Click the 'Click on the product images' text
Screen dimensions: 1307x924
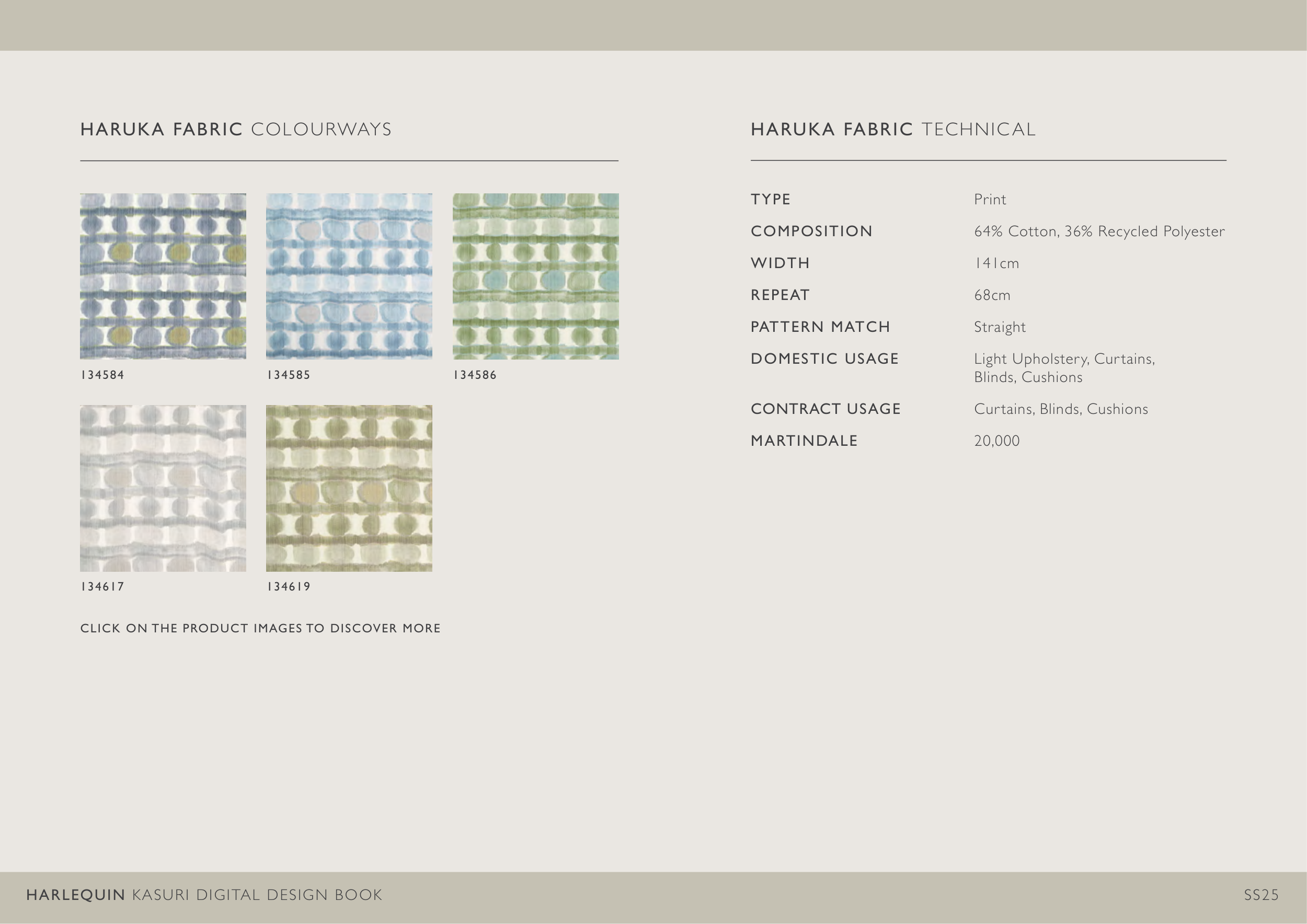point(260,628)
